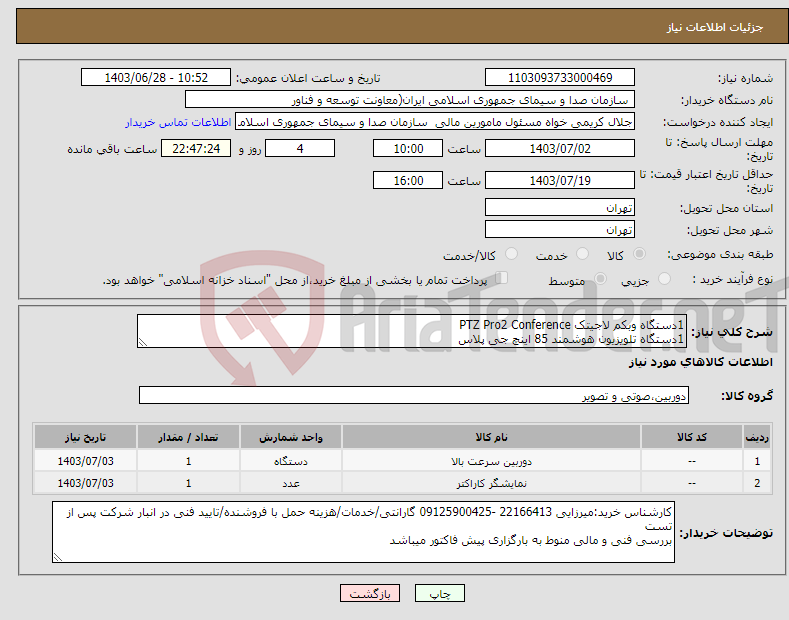Open the اطلاعات تماس خریدار link
The width and height of the screenshot is (789, 620).
click(x=178, y=122)
